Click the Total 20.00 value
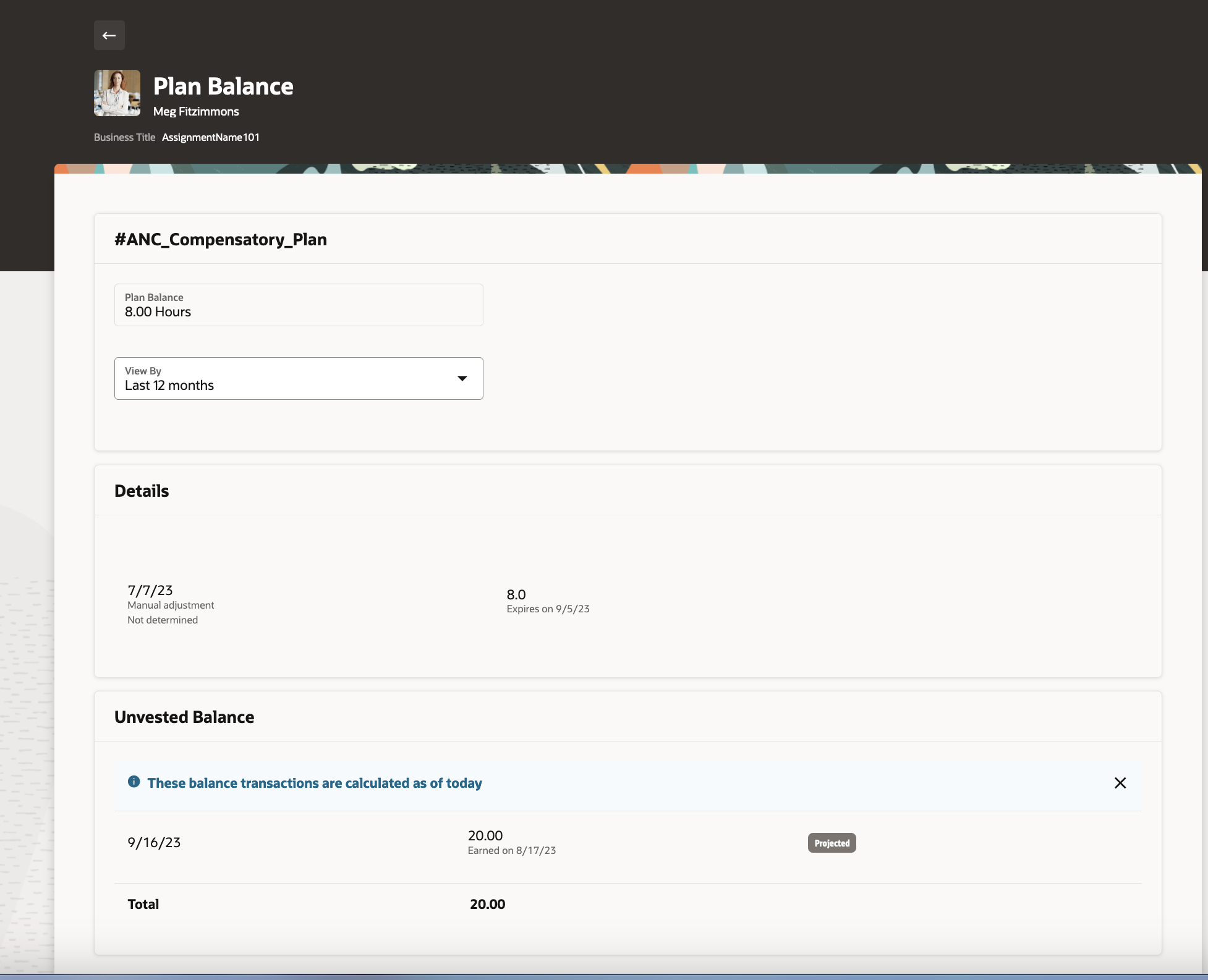This screenshot has height=980, width=1208. pos(487,905)
